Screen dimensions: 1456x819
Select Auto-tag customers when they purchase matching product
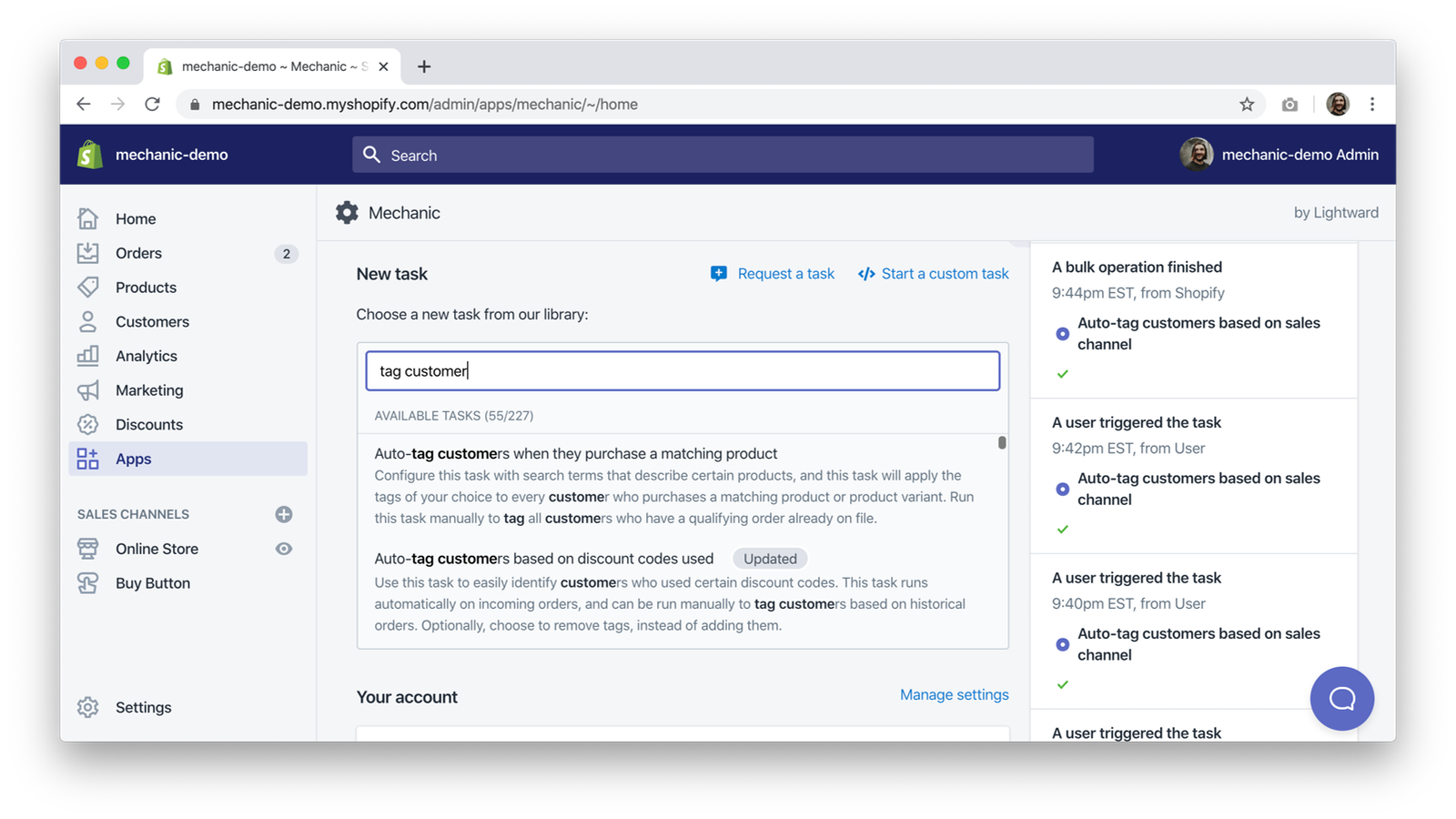point(576,453)
